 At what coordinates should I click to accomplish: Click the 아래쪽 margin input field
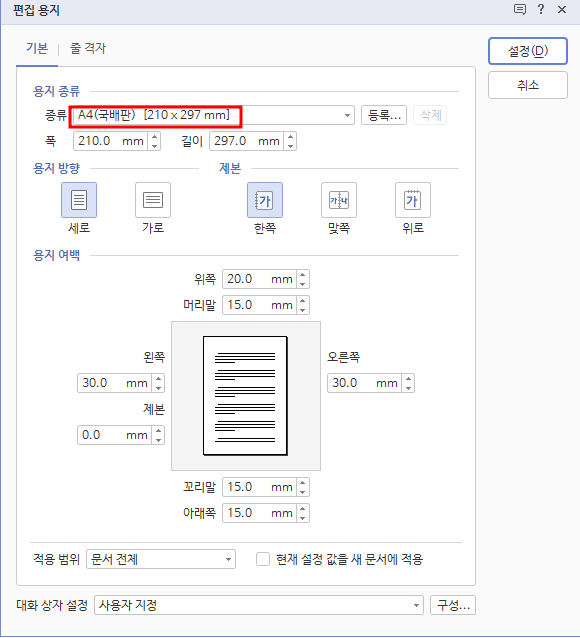tap(259, 513)
